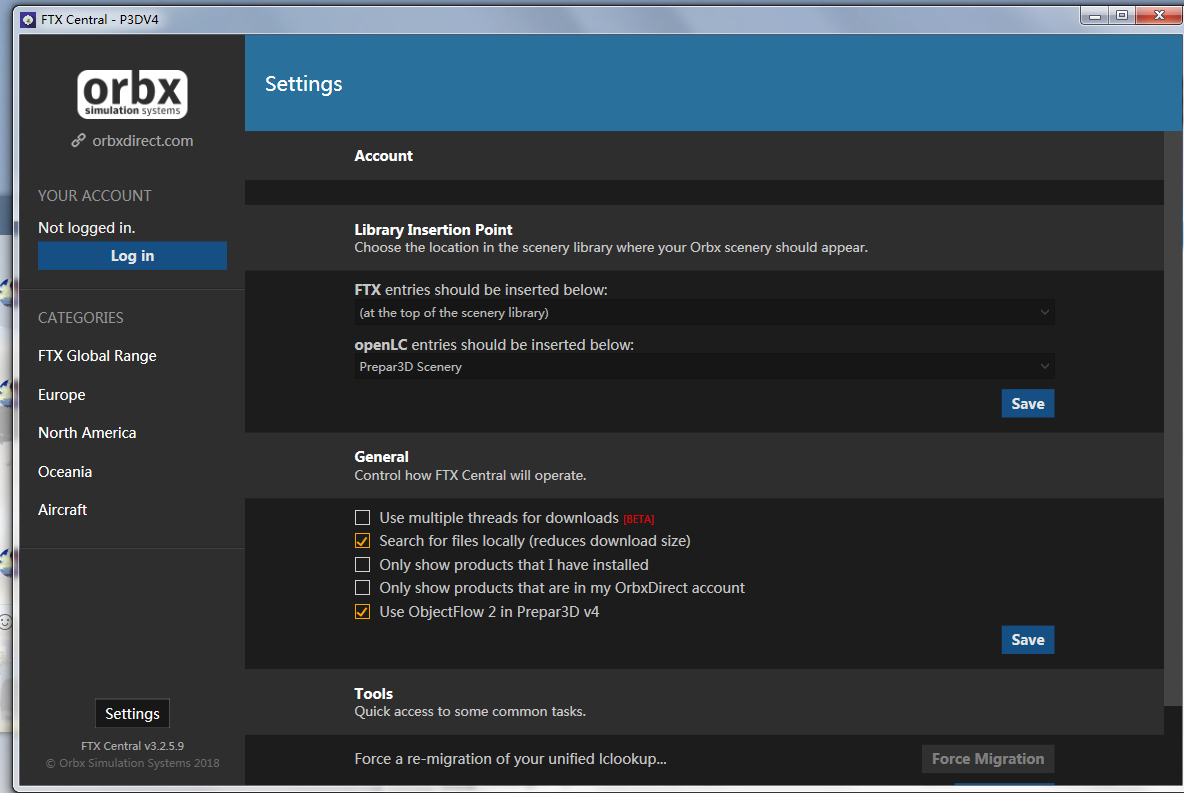Minimize the FTX Central window
The height and width of the screenshot is (793, 1184).
(1095, 15)
